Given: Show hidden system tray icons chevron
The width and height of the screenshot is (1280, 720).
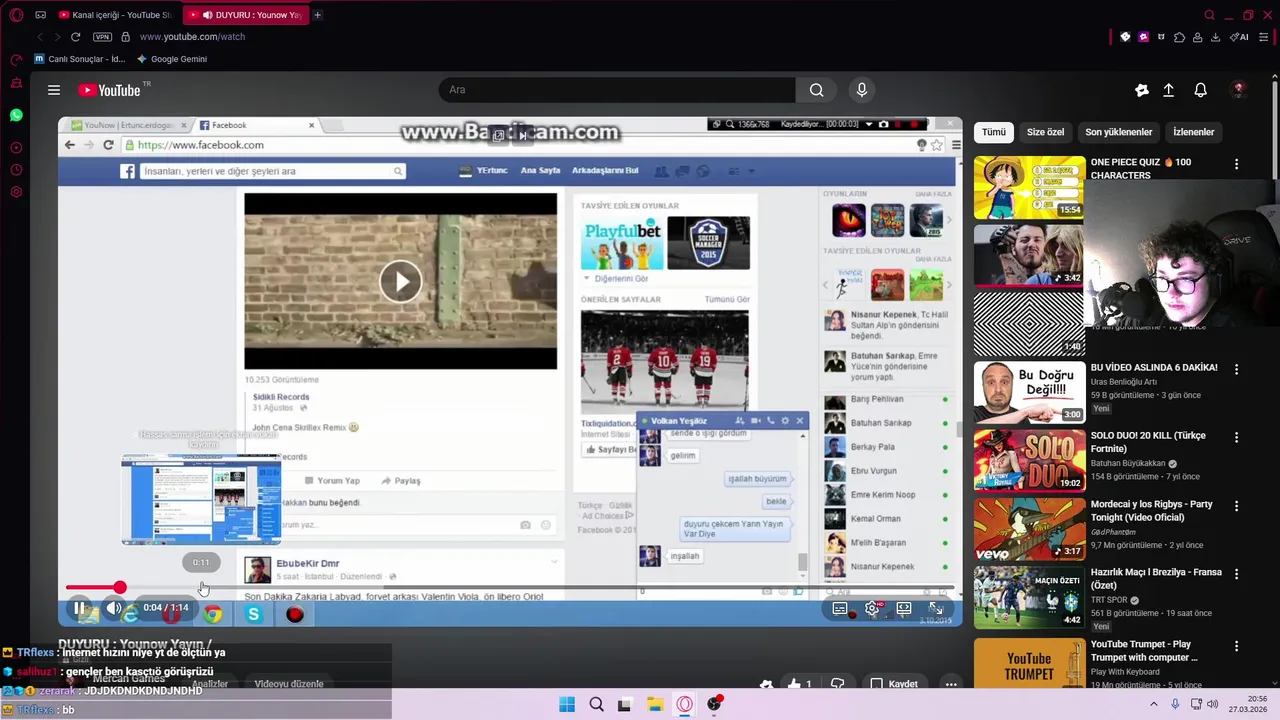Looking at the screenshot, I should point(1153,704).
